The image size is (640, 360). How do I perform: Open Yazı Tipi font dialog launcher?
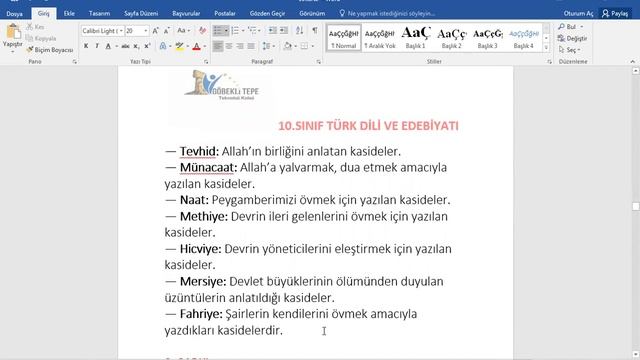pyautogui.click(x=206, y=62)
